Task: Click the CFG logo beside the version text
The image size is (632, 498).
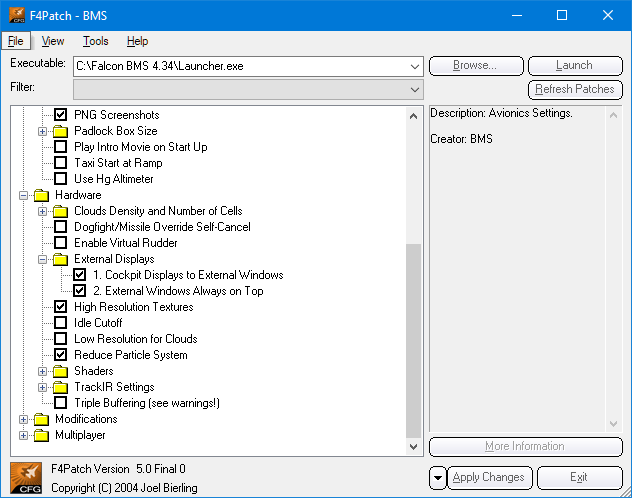Action: (26, 478)
